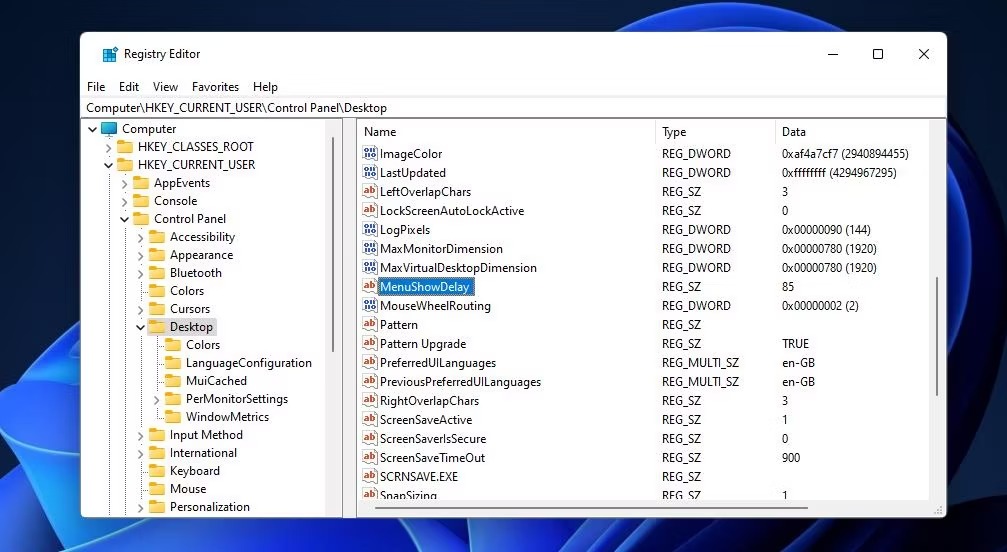
Task: Click the WindowMetrics key folder icon
Action: 173,417
